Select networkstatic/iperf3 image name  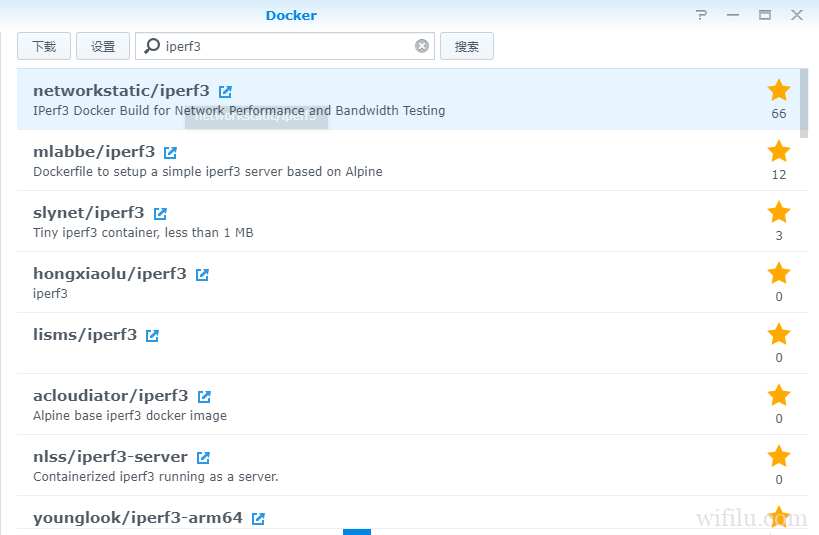pos(121,90)
